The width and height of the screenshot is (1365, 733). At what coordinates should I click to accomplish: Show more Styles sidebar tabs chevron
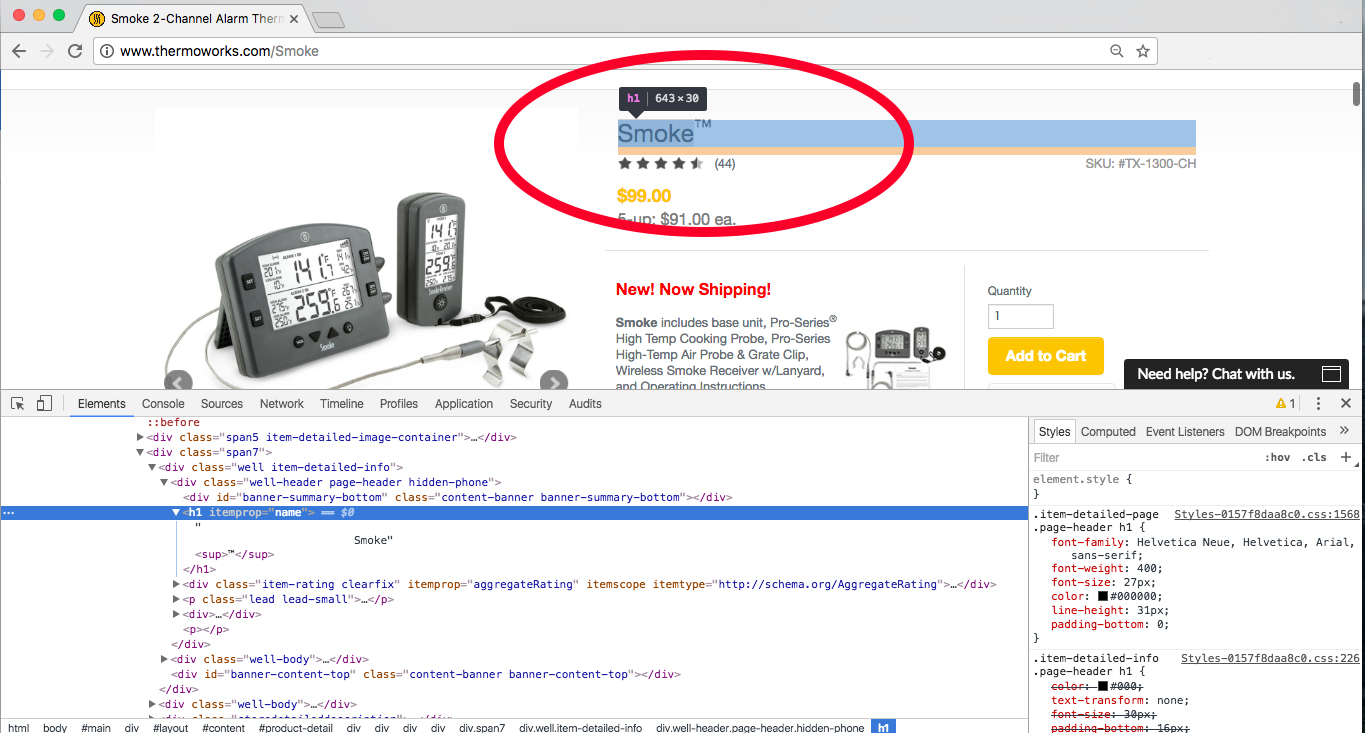[1344, 431]
